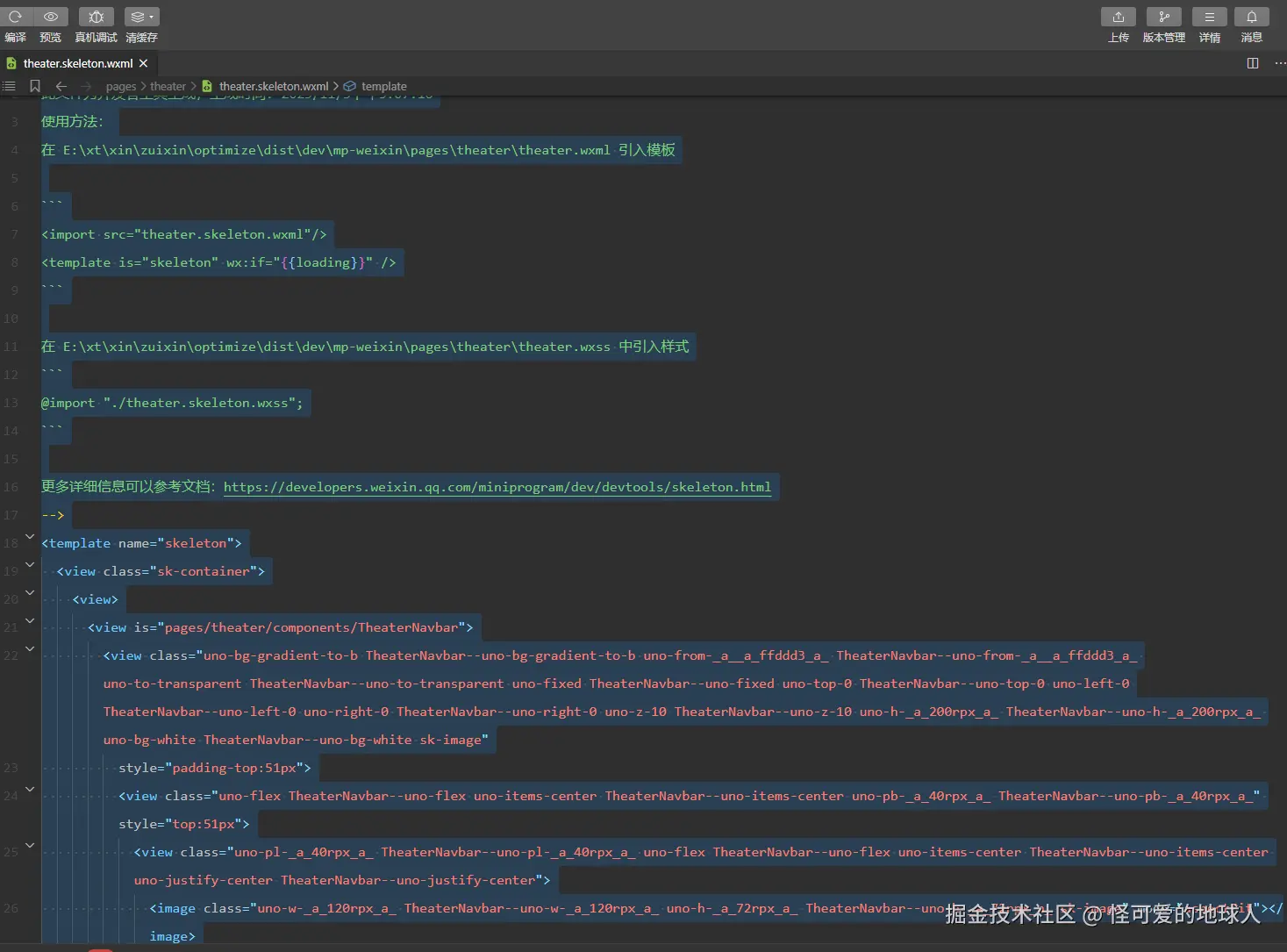Collapse the view element at line 20
This screenshot has height=952, width=1287.
pyautogui.click(x=30, y=593)
